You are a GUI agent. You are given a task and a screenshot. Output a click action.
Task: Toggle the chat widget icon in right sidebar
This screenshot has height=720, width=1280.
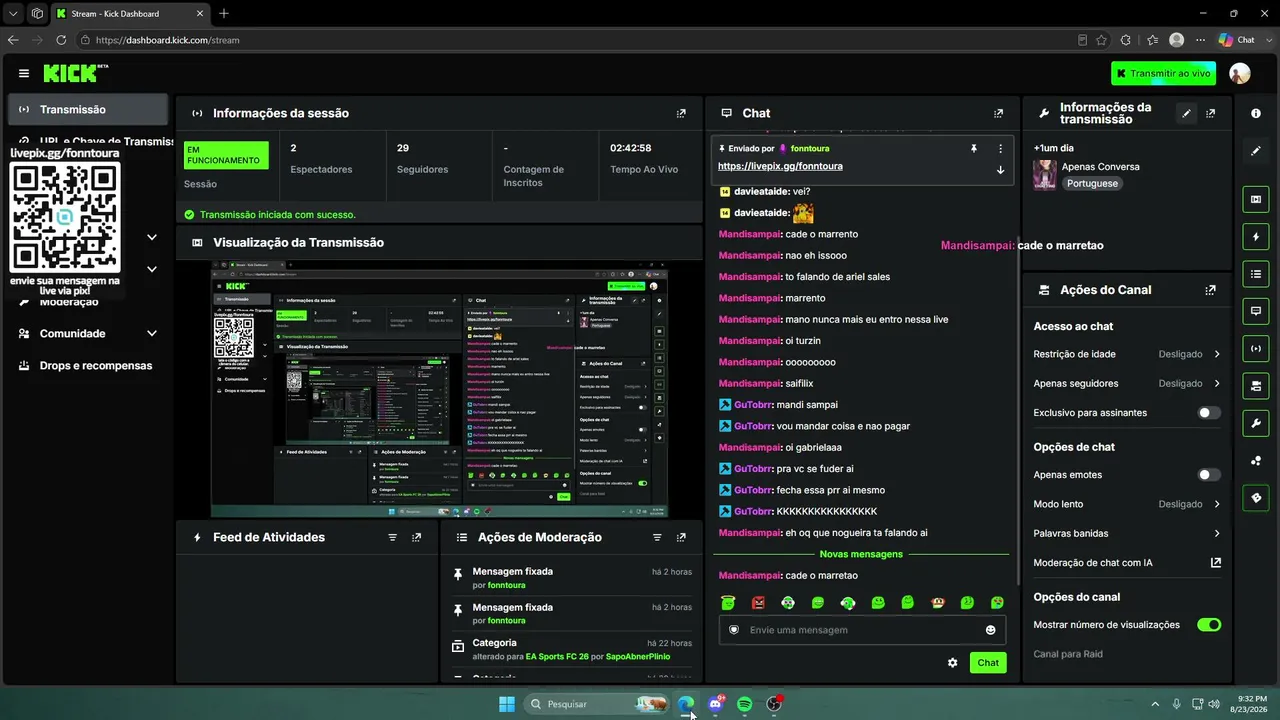(x=1256, y=311)
